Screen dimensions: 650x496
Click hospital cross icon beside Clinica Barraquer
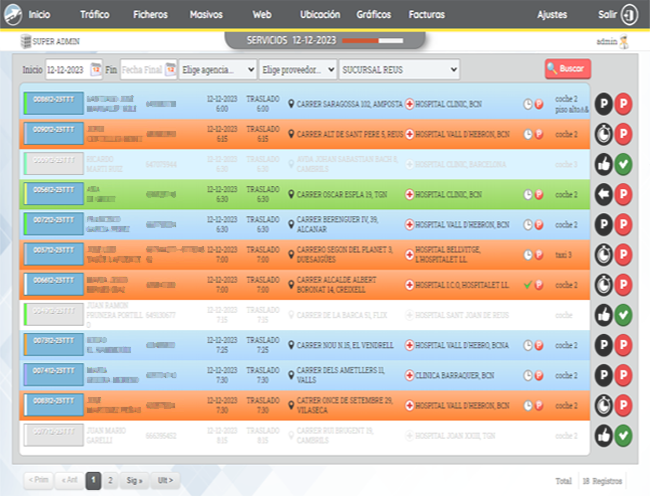click(410, 375)
